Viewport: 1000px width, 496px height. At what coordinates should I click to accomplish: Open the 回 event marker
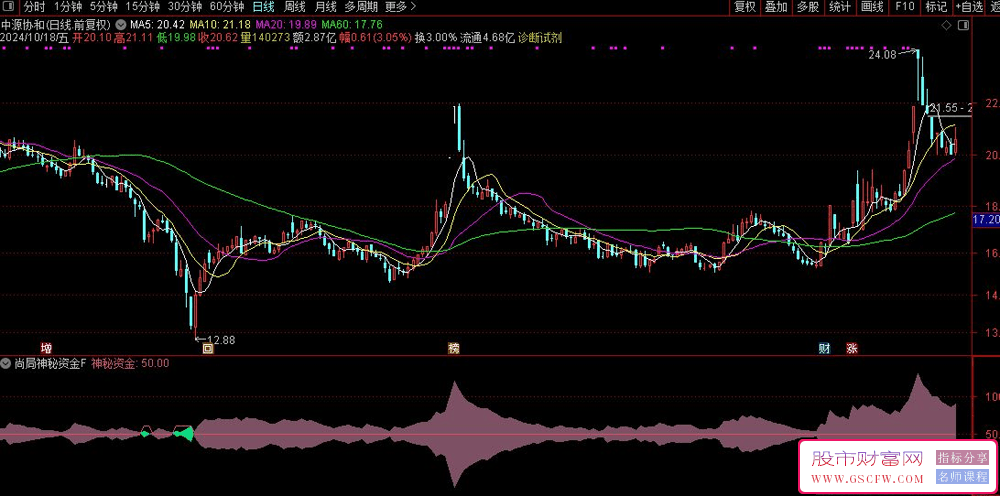[207, 349]
